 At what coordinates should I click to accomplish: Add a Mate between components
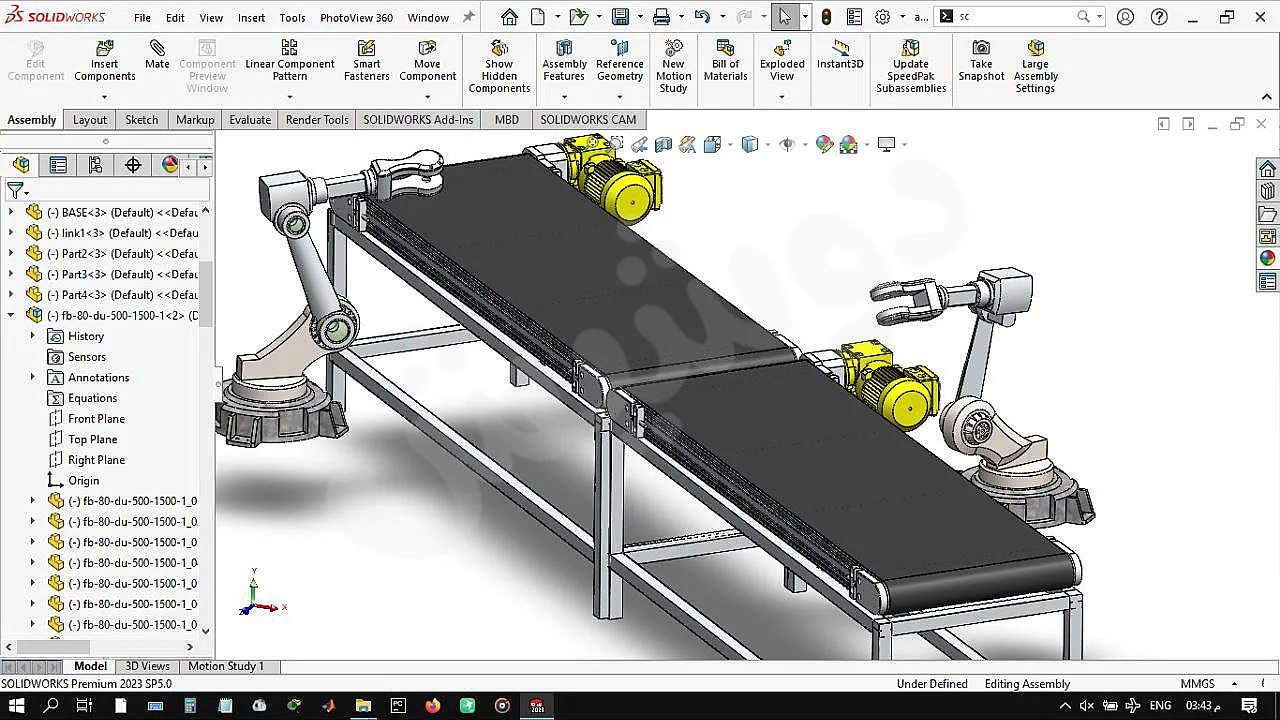pos(157,55)
